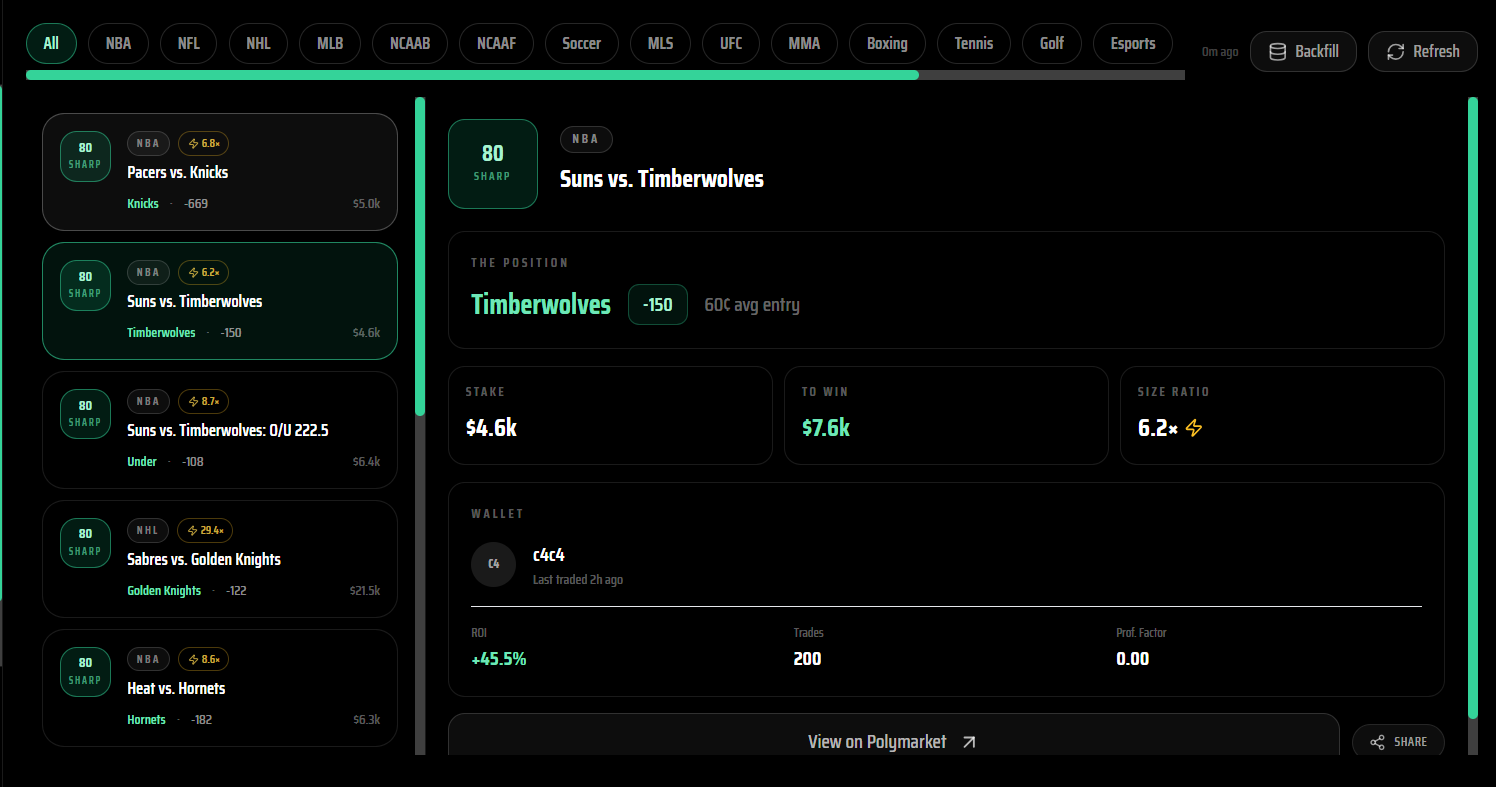Image resolution: width=1496 pixels, height=787 pixels.
Task: Enable the Tennis filter pill
Action: pos(973,43)
